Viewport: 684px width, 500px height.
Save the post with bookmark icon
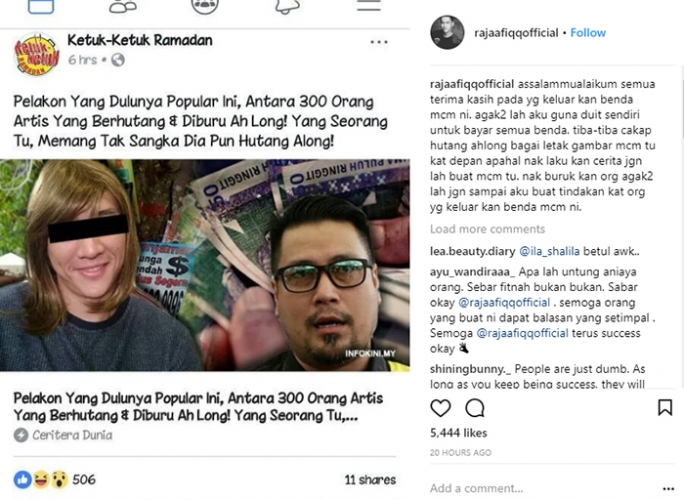point(665,408)
